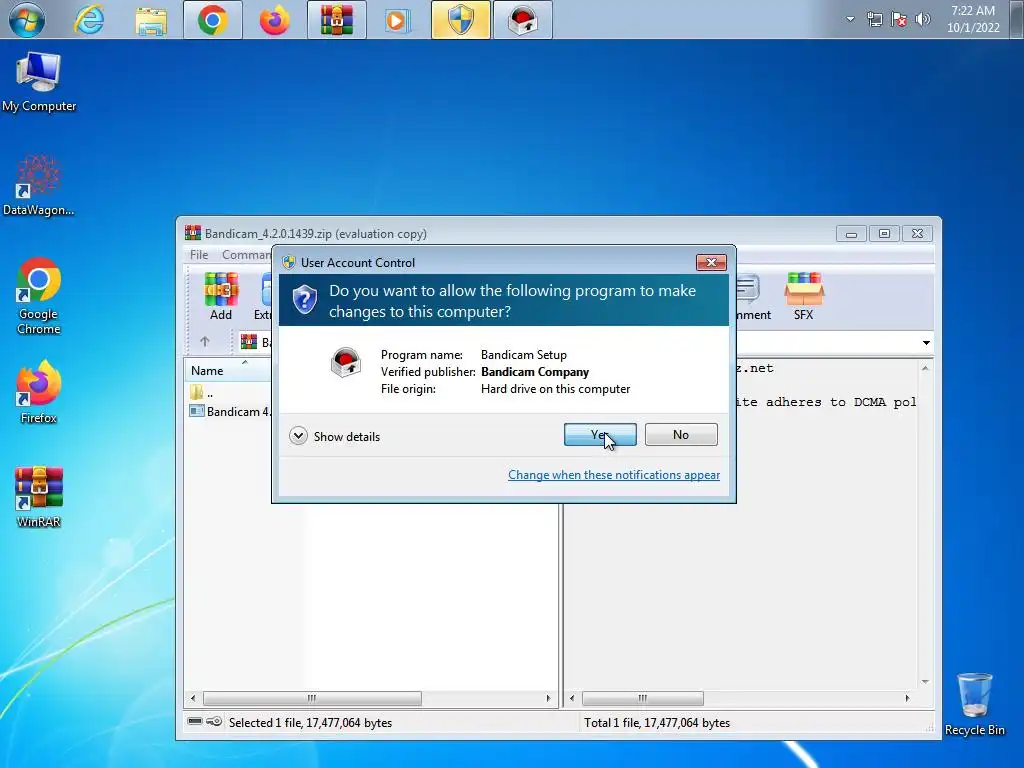Click the volume speaker tray icon

click(x=922, y=20)
